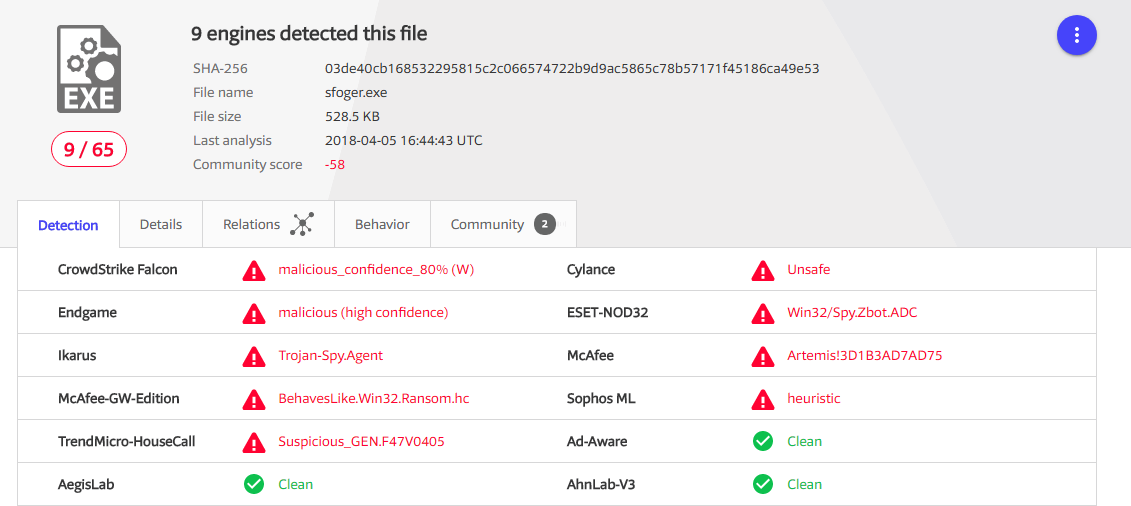1131x506 pixels.
Task: Open the three-dot more options button
Action: (x=1076, y=35)
